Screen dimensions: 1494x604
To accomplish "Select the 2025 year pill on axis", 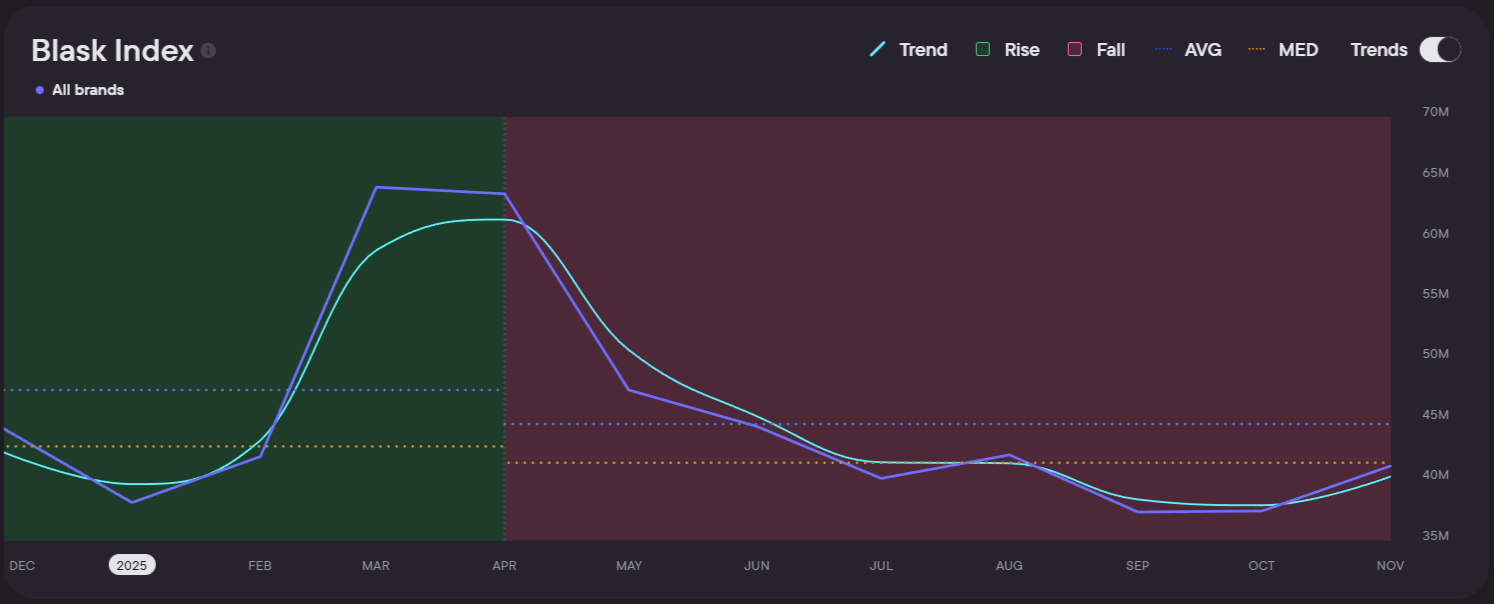I will point(132,565).
